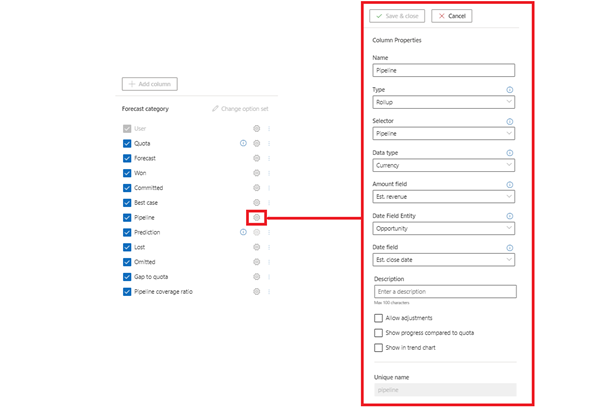The width and height of the screenshot is (590, 409).
Task: Open the Data type Currency dropdown
Action: point(444,165)
